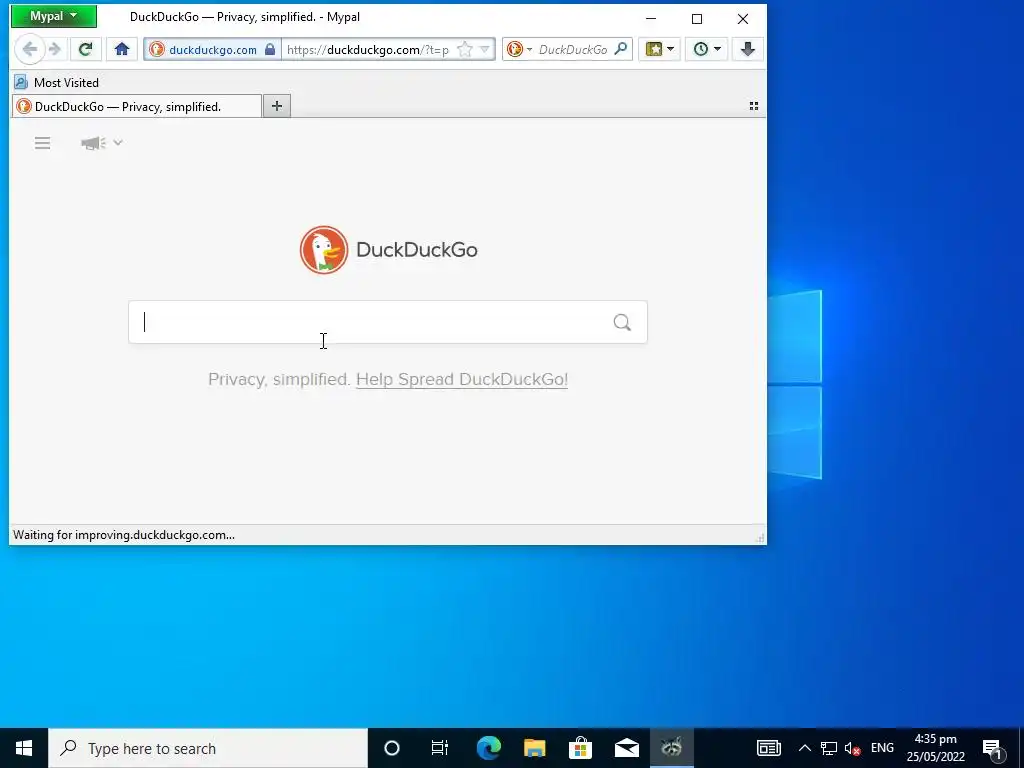Image resolution: width=1024 pixels, height=768 pixels.
Task: Open the tab groups grid icon
Action: (x=754, y=106)
